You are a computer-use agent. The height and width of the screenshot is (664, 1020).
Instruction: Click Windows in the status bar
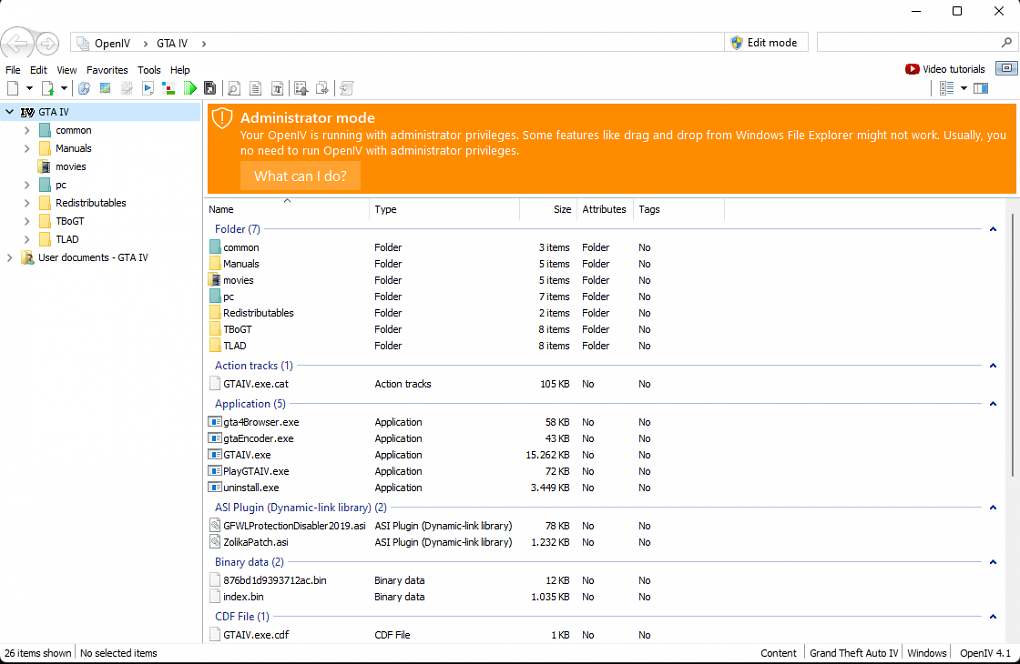coord(926,653)
